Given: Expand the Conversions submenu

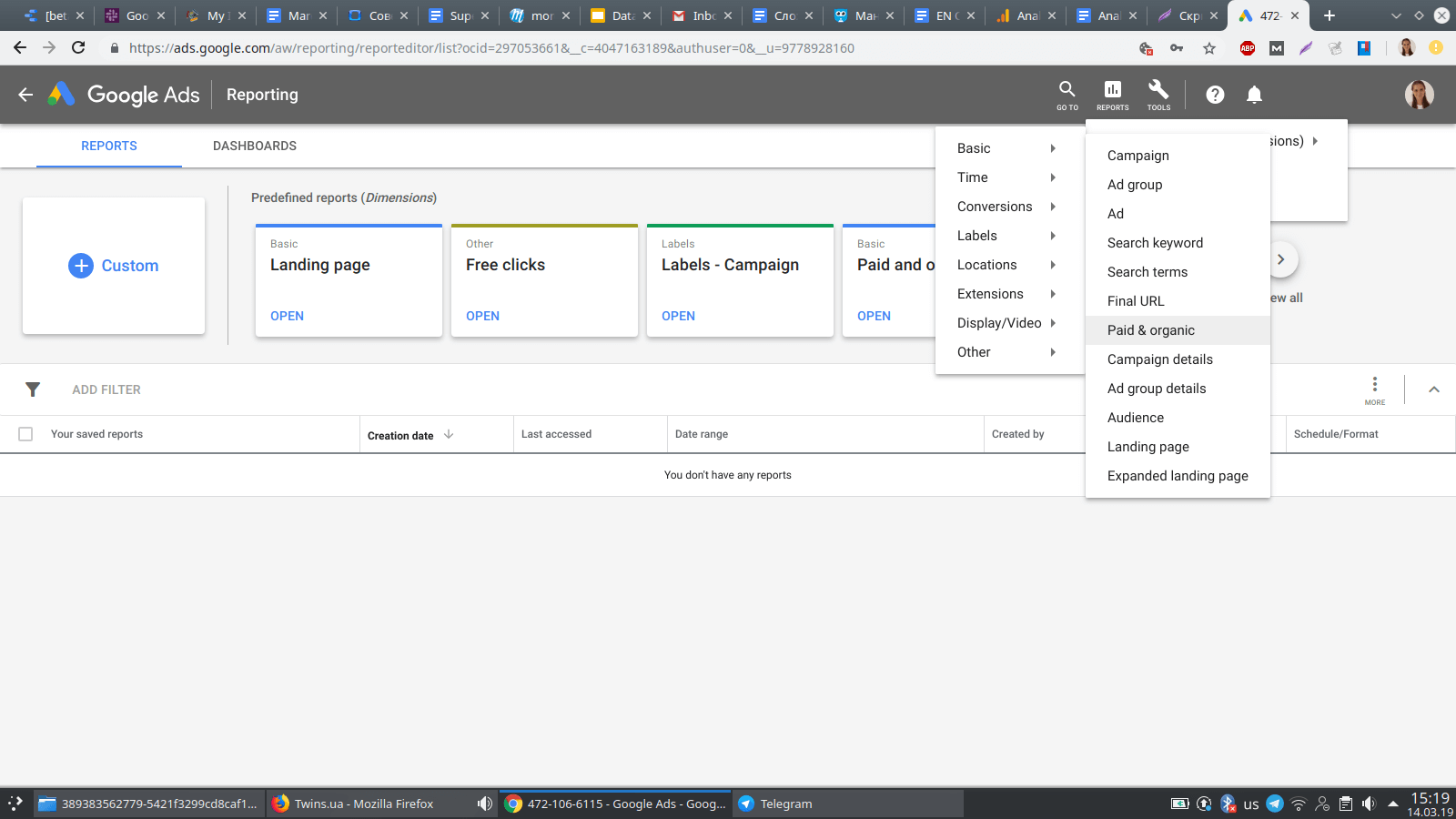Looking at the screenshot, I should (x=1009, y=207).
